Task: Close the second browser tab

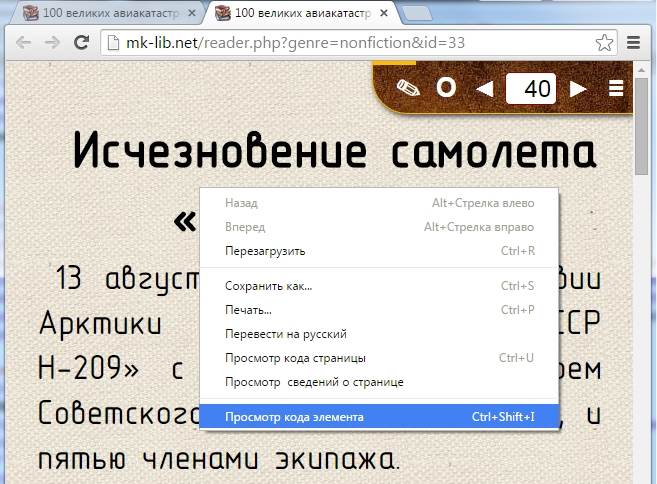Action: tap(383, 13)
